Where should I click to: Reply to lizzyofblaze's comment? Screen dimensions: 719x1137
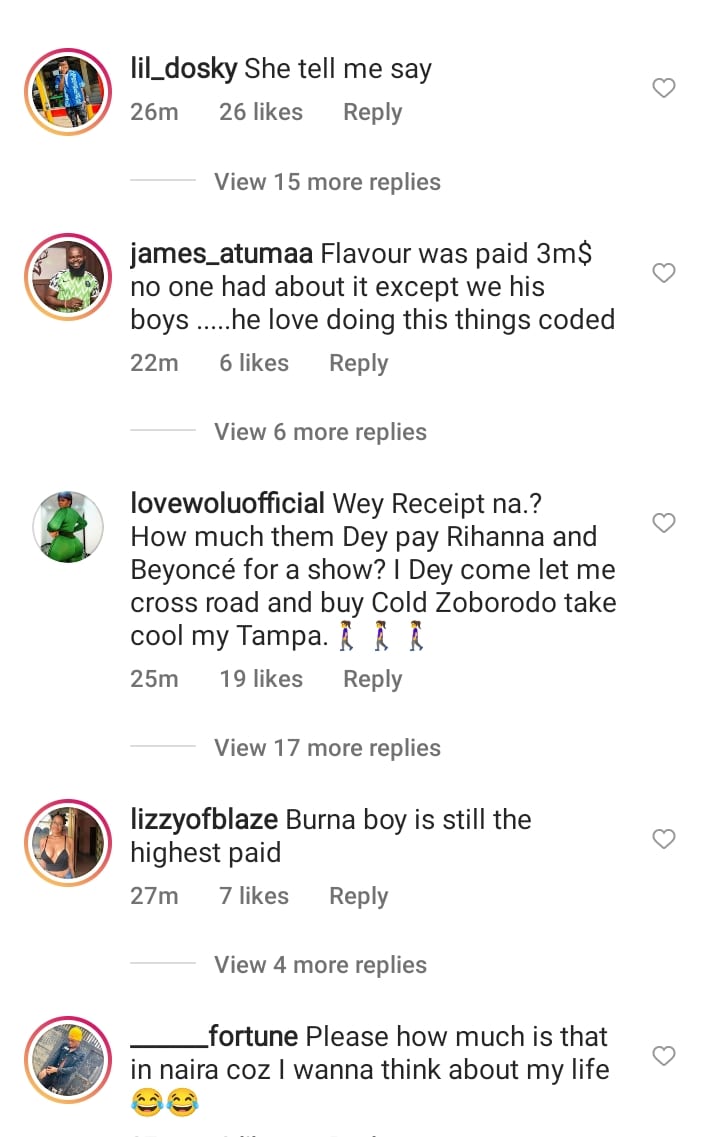(x=359, y=896)
